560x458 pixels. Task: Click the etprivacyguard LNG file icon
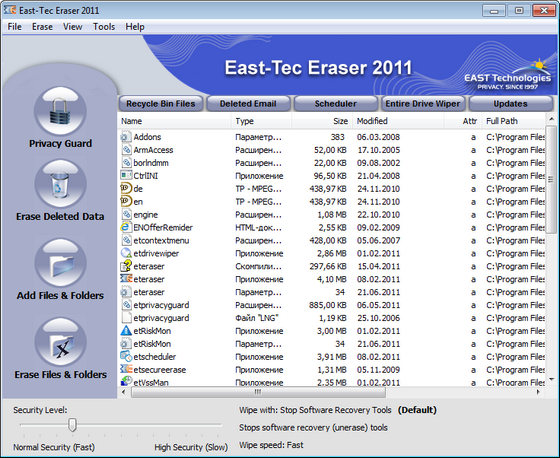126,318
